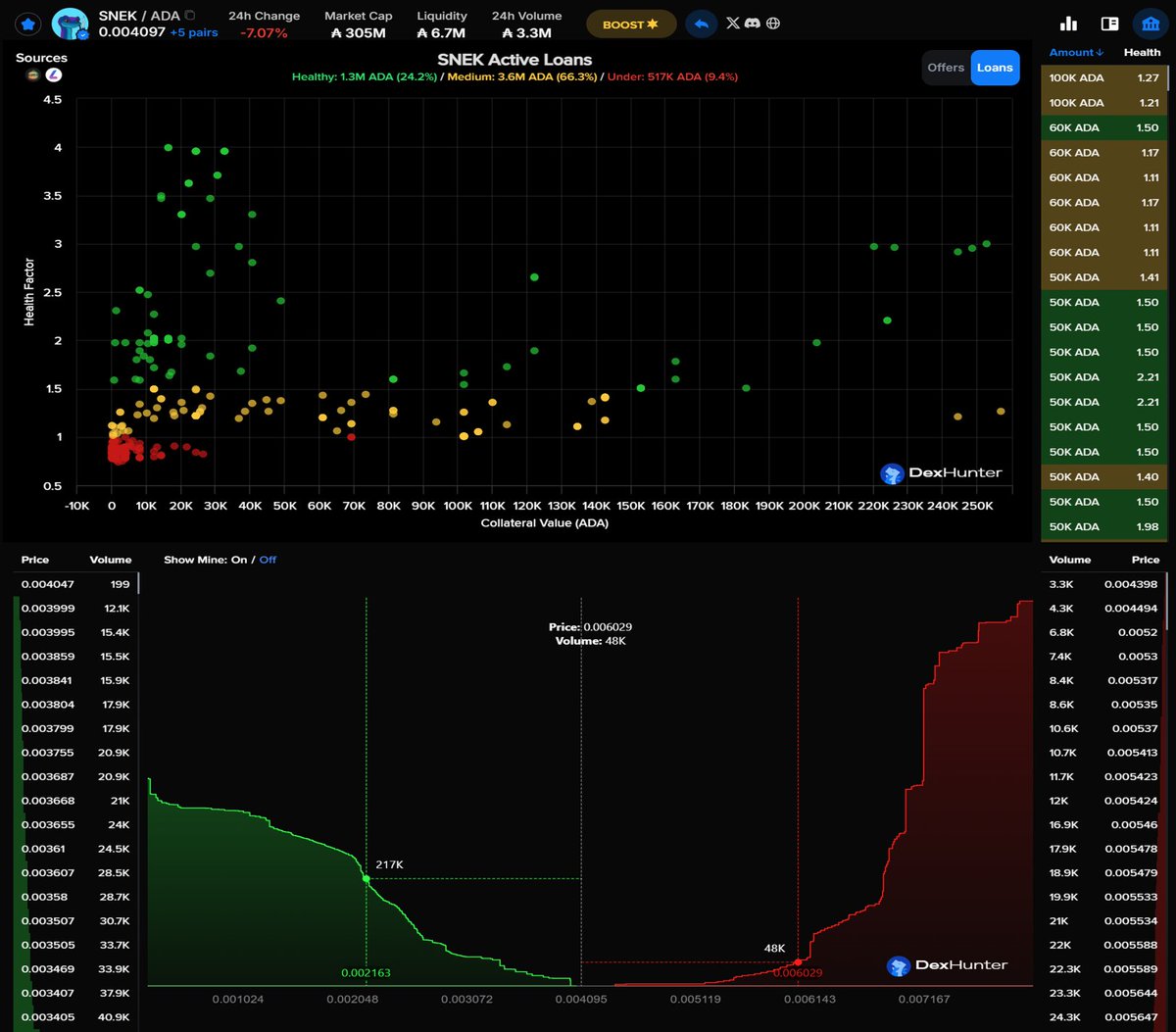Click the bid row at price 0.004047
The height and width of the screenshot is (1032, 1176).
(75, 584)
